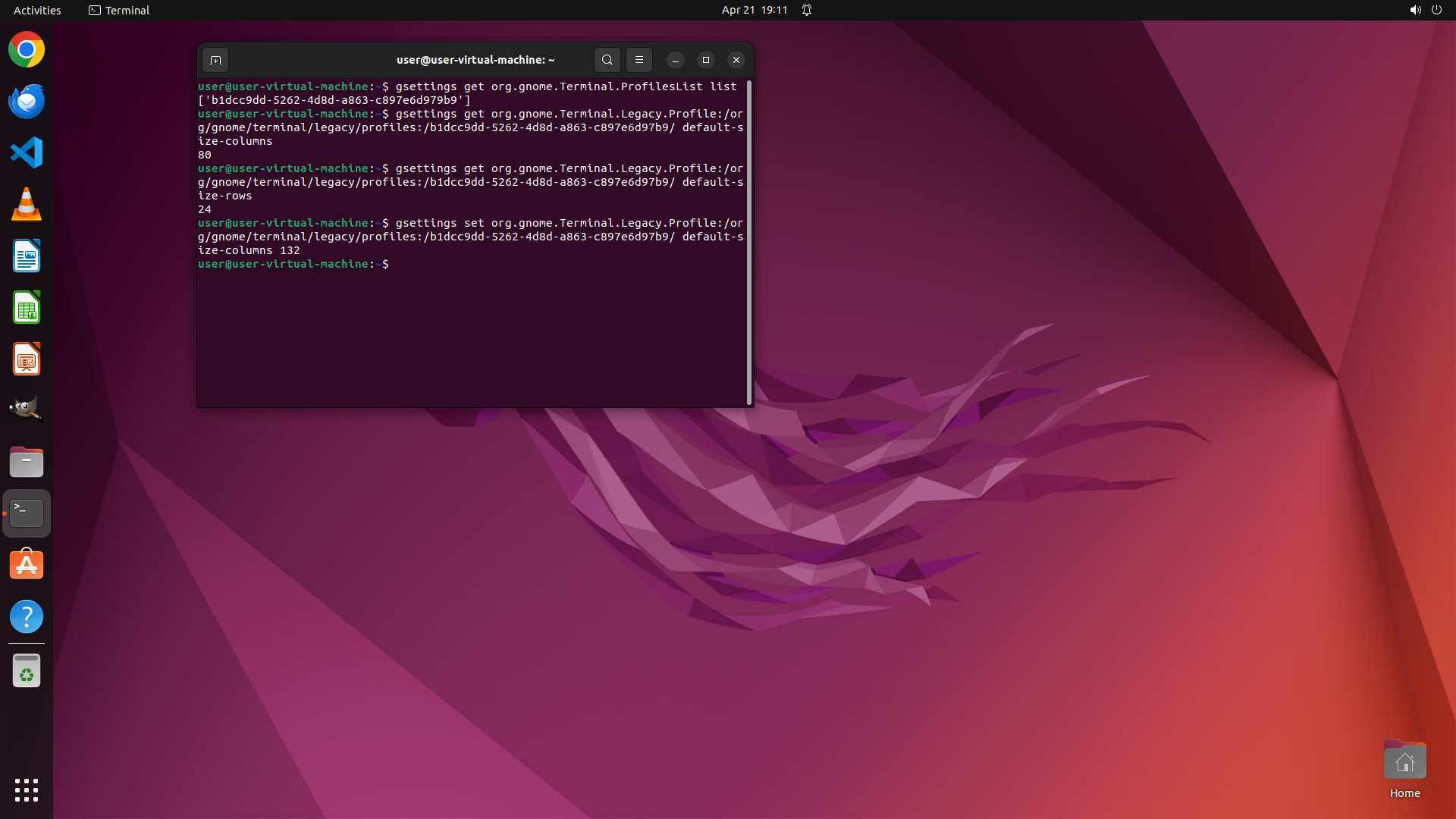The height and width of the screenshot is (819, 1456).
Task: Open the Terminal app menu in top bar
Action: pyautogui.click(x=119, y=10)
